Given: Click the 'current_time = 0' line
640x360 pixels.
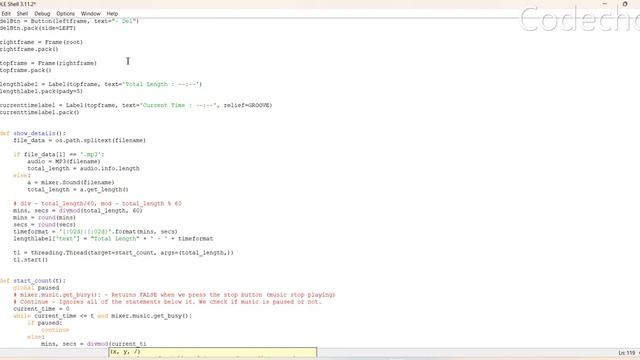Looking at the screenshot, I should [41, 309].
